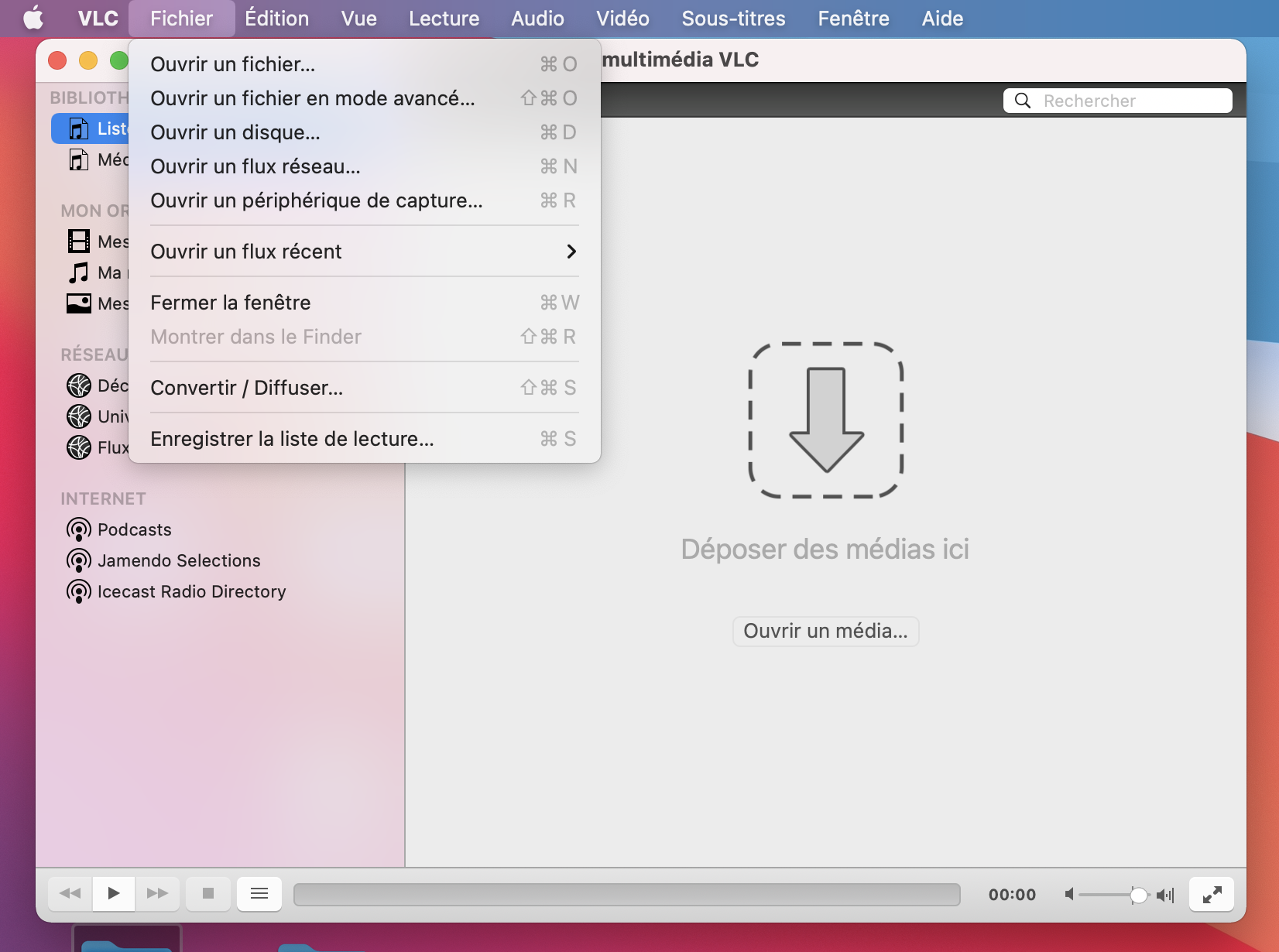Click the Icecast Radio Directory broadcast icon

(78, 591)
